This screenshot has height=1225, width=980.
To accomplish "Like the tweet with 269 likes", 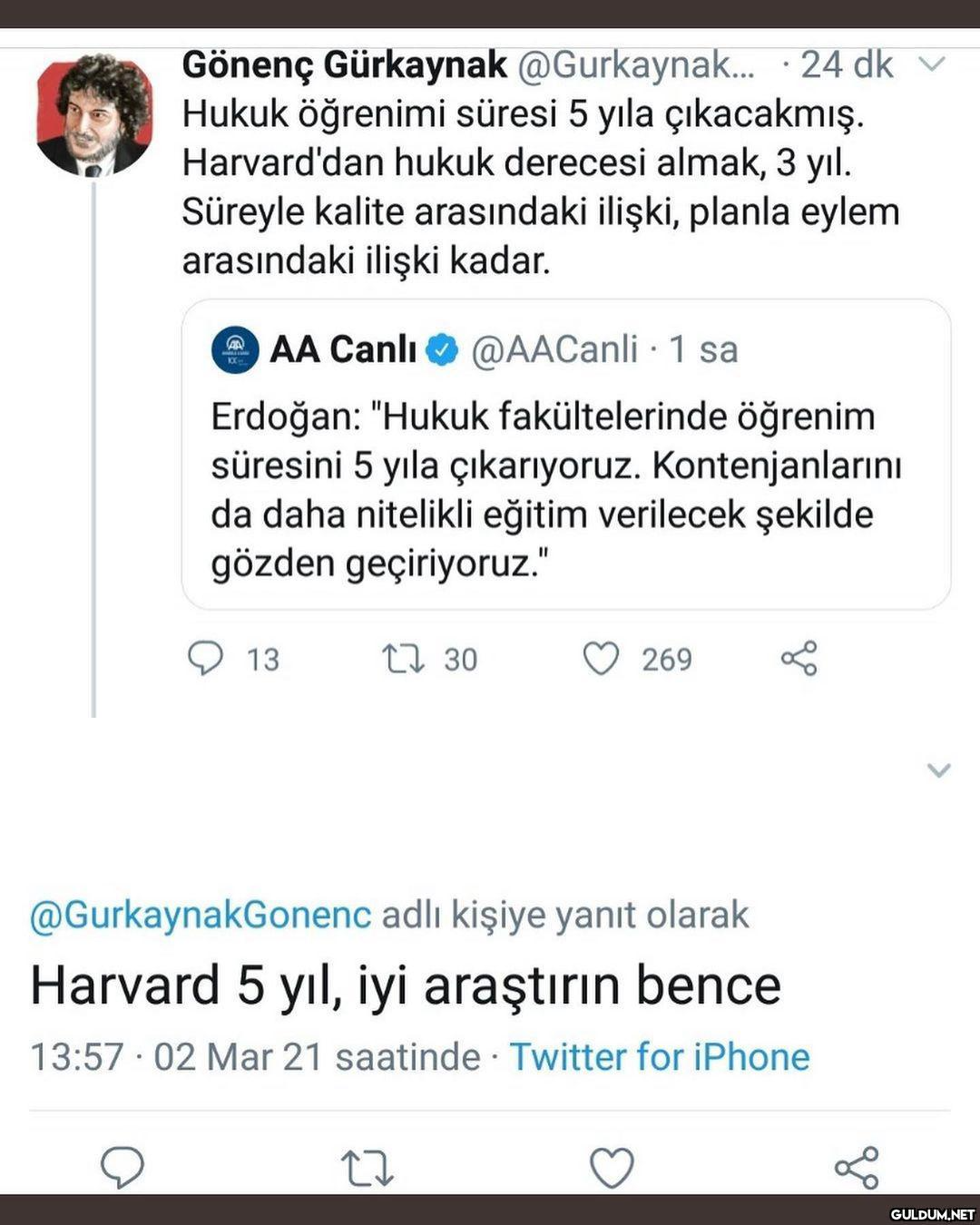I will (601, 659).
